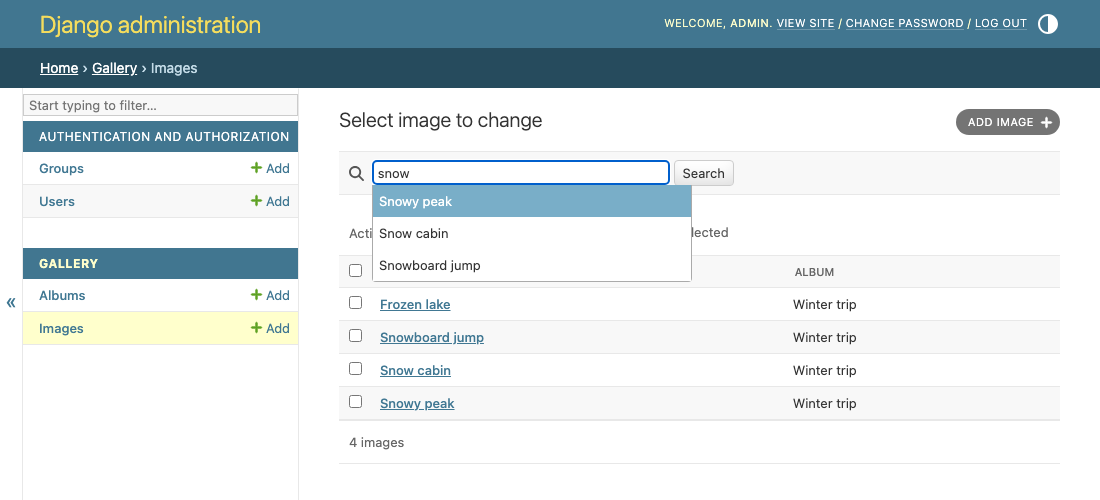Click Winter trip in Frozen lake row
Viewport: 1100px width, 500px height.
[824, 304]
